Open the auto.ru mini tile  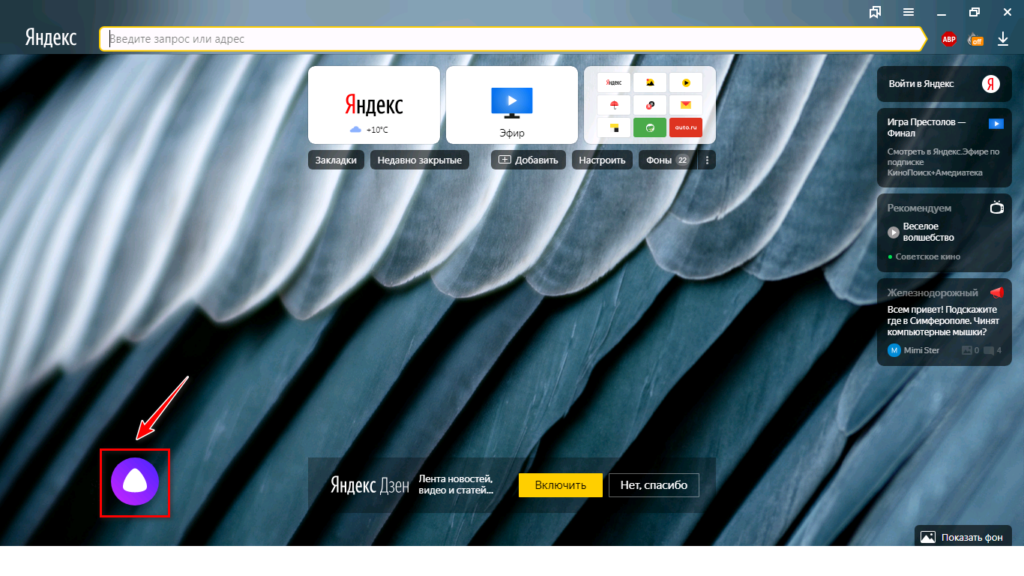coord(686,127)
